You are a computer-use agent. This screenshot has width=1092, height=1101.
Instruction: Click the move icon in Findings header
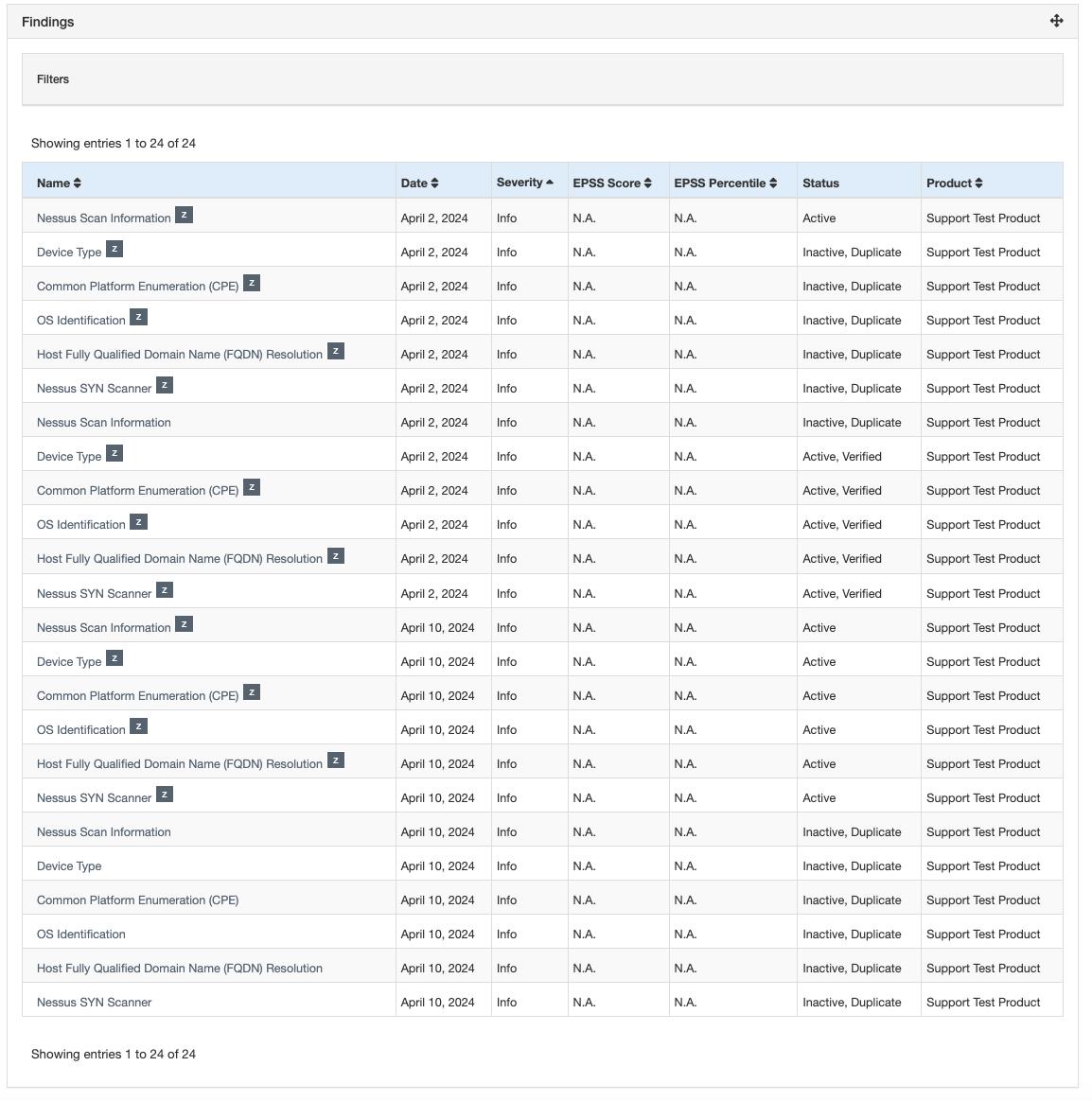(x=1056, y=21)
